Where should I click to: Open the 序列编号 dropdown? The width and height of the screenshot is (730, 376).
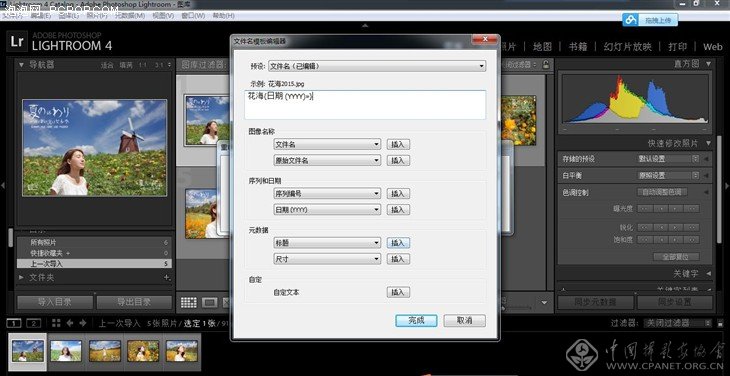click(x=327, y=194)
